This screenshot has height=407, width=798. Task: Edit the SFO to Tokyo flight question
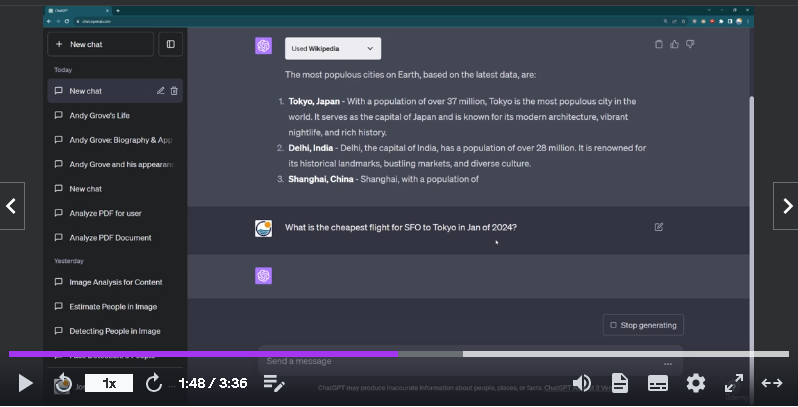tap(659, 227)
